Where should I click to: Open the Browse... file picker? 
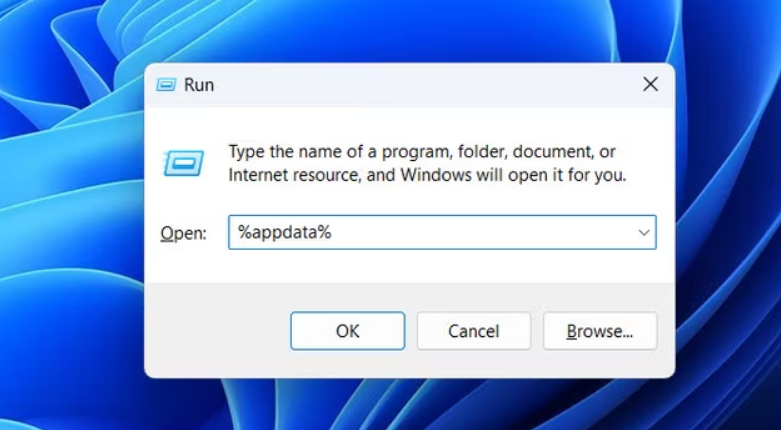click(x=599, y=331)
